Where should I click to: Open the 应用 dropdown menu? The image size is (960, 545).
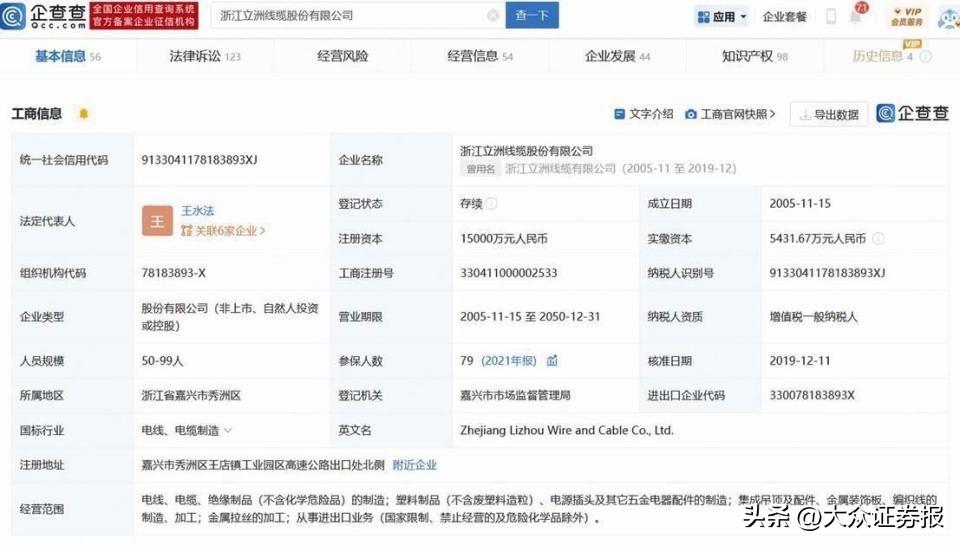coord(722,17)
